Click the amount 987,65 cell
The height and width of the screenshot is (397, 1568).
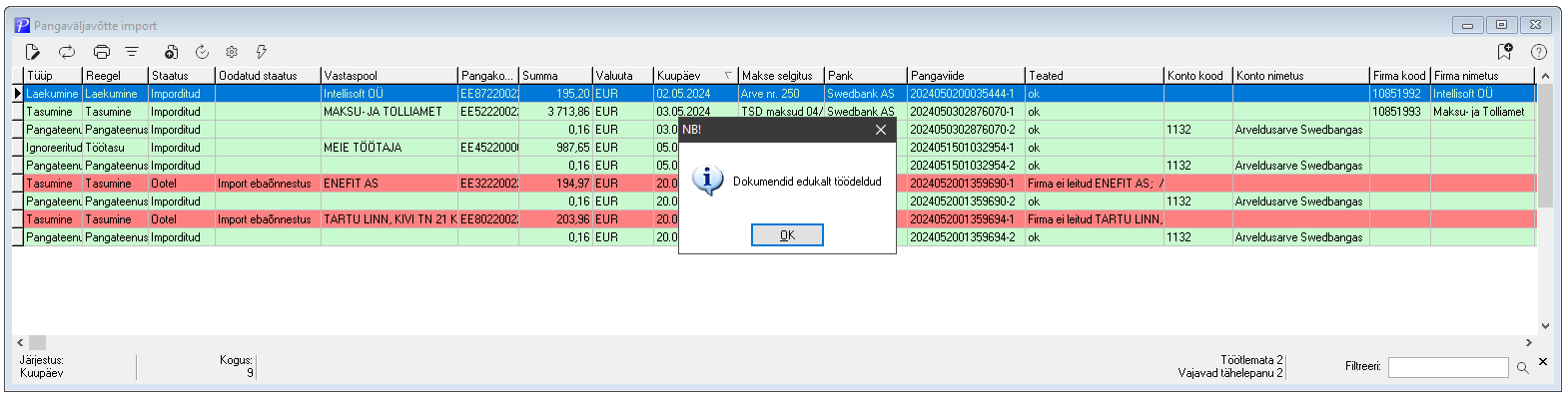(555, 148)
